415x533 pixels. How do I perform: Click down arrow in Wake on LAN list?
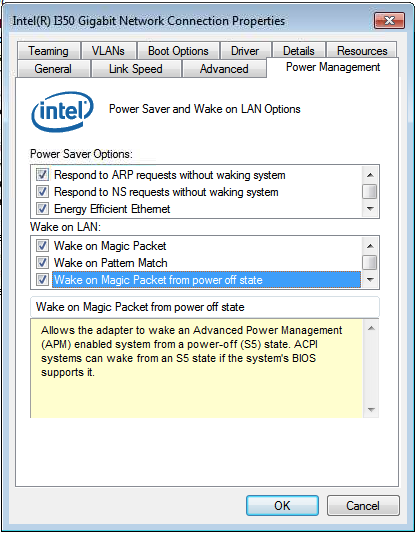(x=370, y=280)
